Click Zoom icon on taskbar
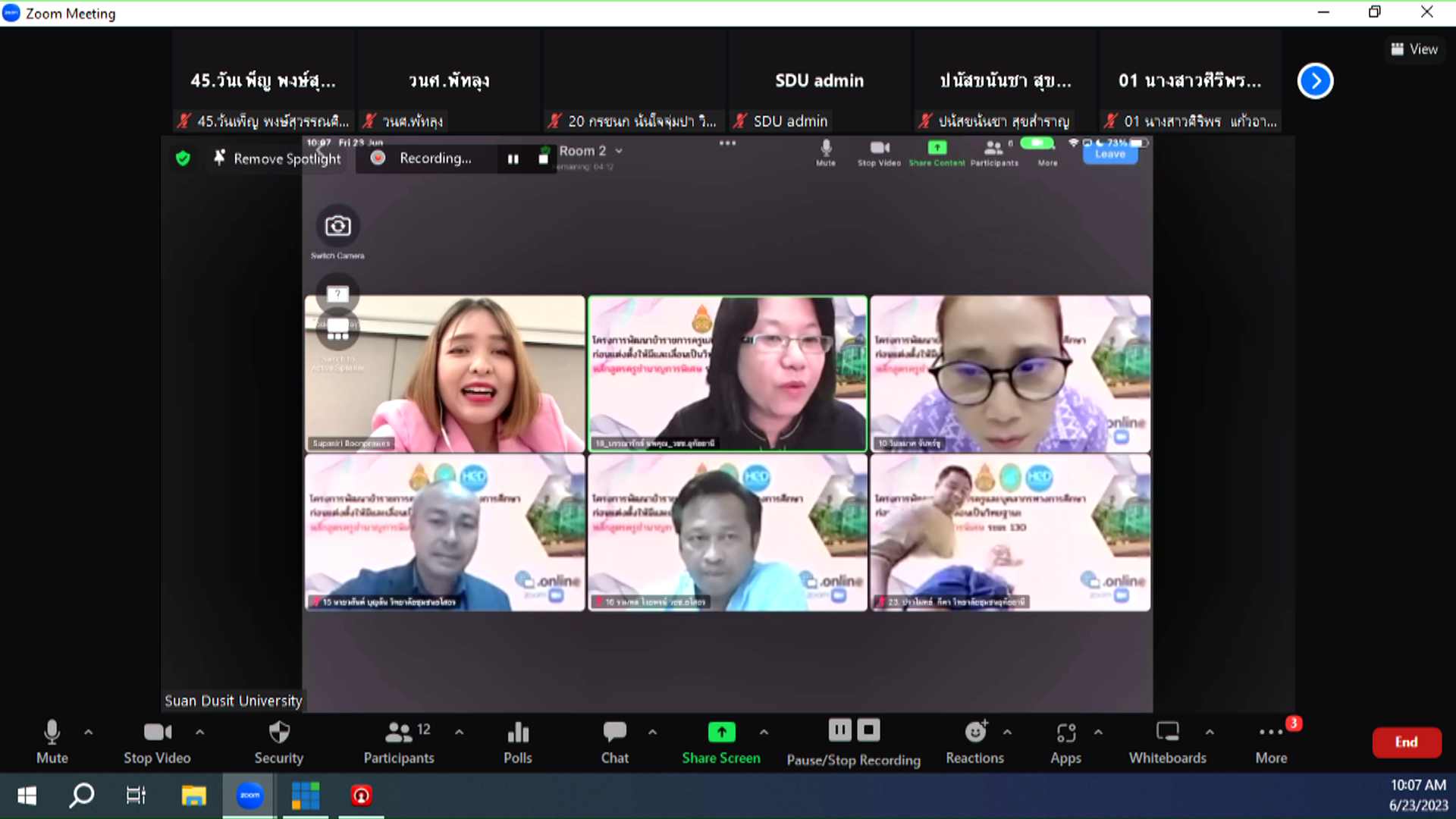 click(x=249, y=795)
